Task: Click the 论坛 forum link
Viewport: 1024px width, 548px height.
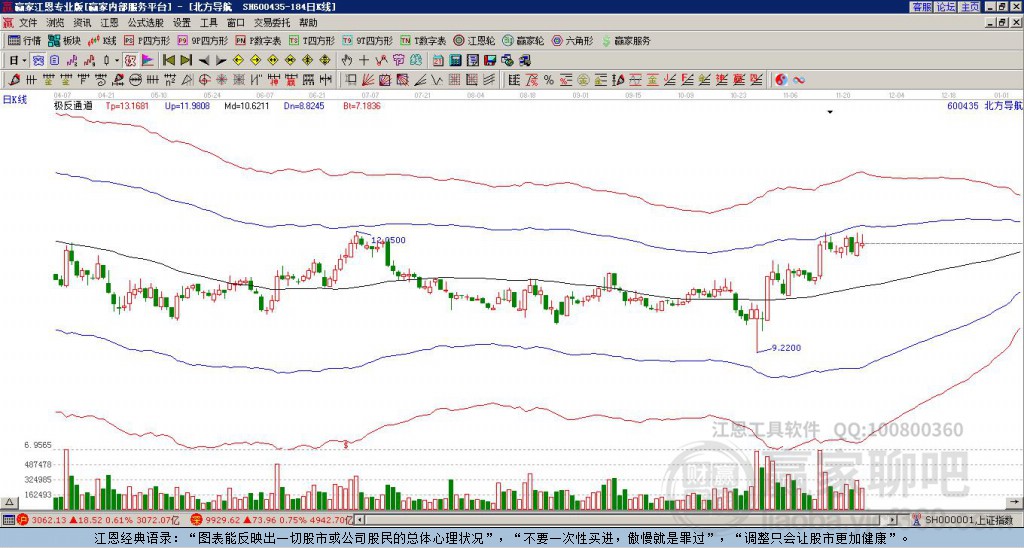Action: [x=946, y=7]
